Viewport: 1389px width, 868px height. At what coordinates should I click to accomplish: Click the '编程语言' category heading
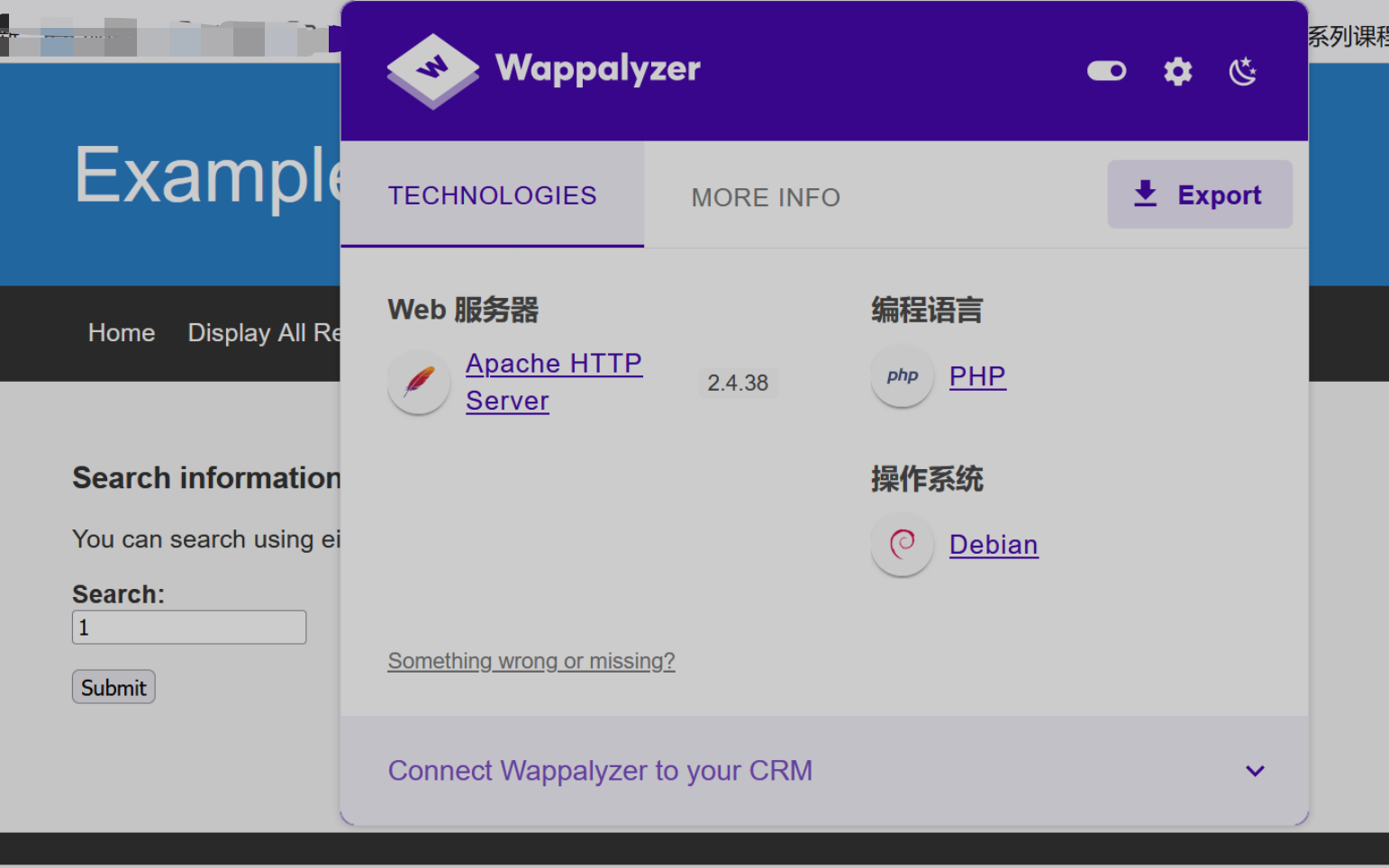(x=926, y=310)
